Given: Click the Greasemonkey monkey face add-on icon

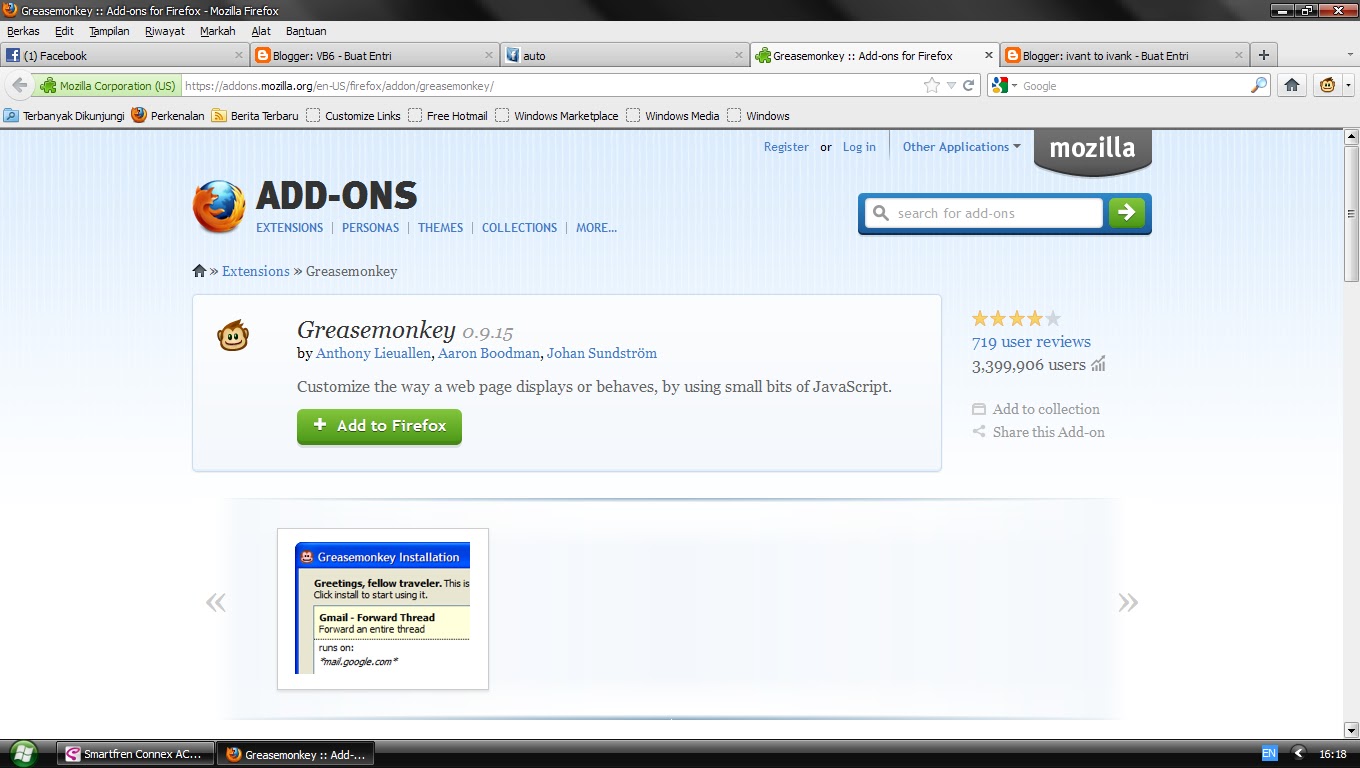Looking at the screenshot, I should tap(233, 336).
